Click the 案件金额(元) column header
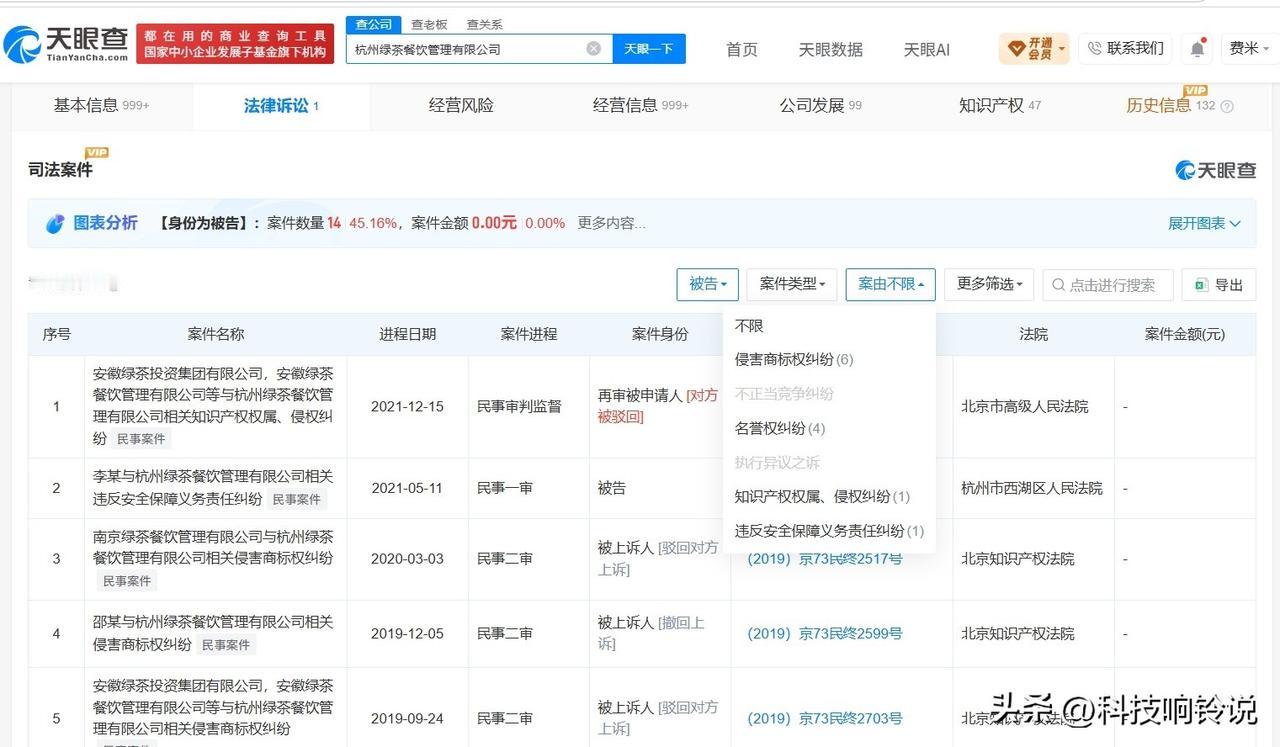This screenshot has height=747, width=1280. point(1184,334)
